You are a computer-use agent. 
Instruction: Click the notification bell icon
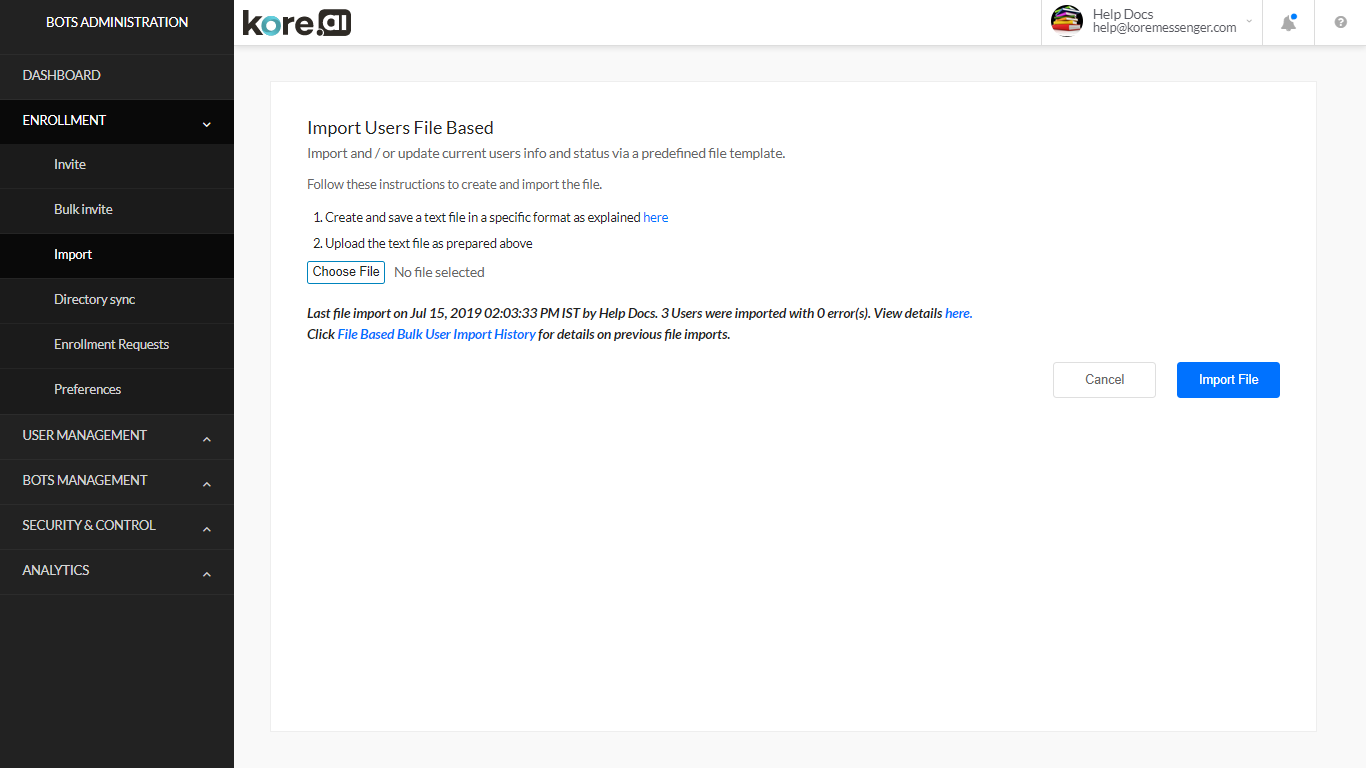[1288, 23]
